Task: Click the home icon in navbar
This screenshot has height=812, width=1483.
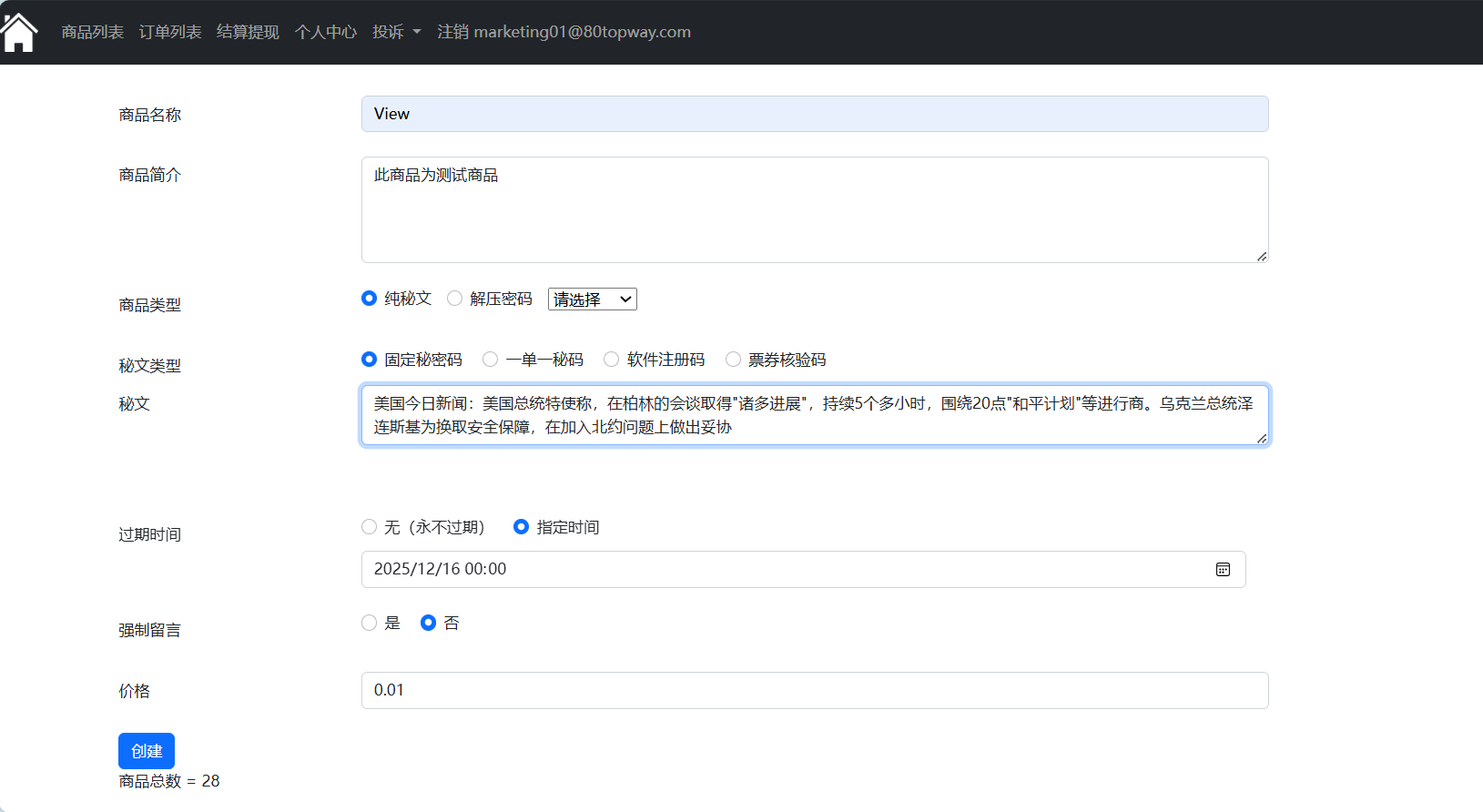Action: click(x=19, y=33)
